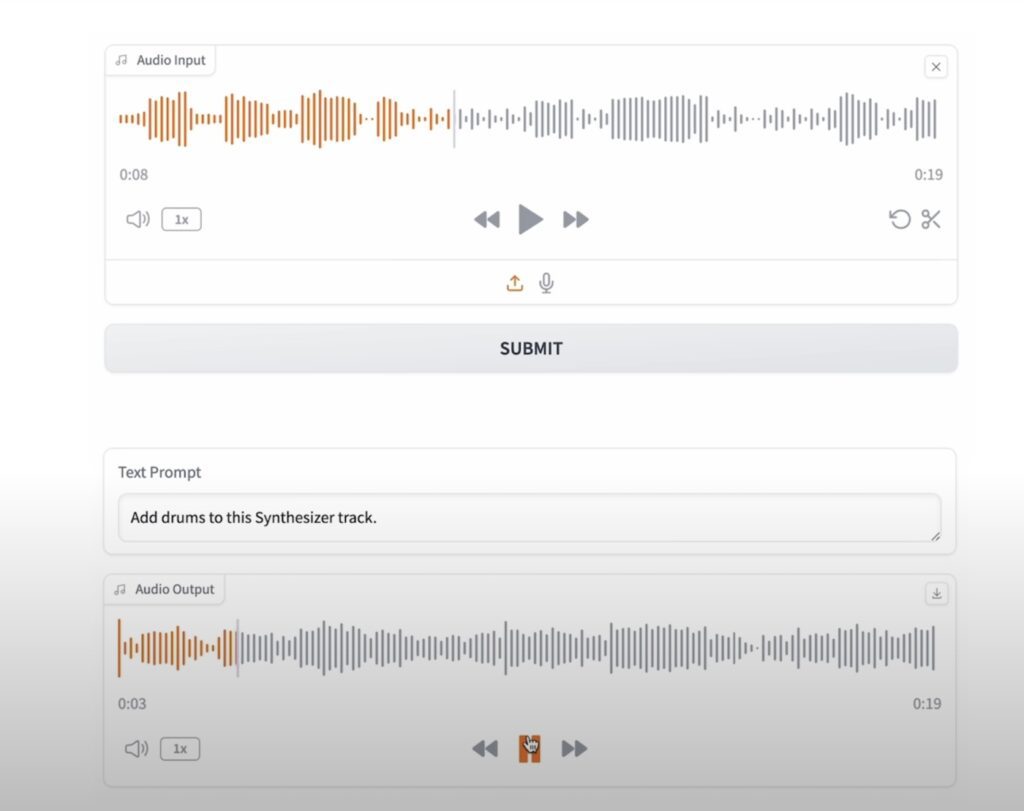
Task: Toggle Audio Output volume mute
Action: [136, 748]
